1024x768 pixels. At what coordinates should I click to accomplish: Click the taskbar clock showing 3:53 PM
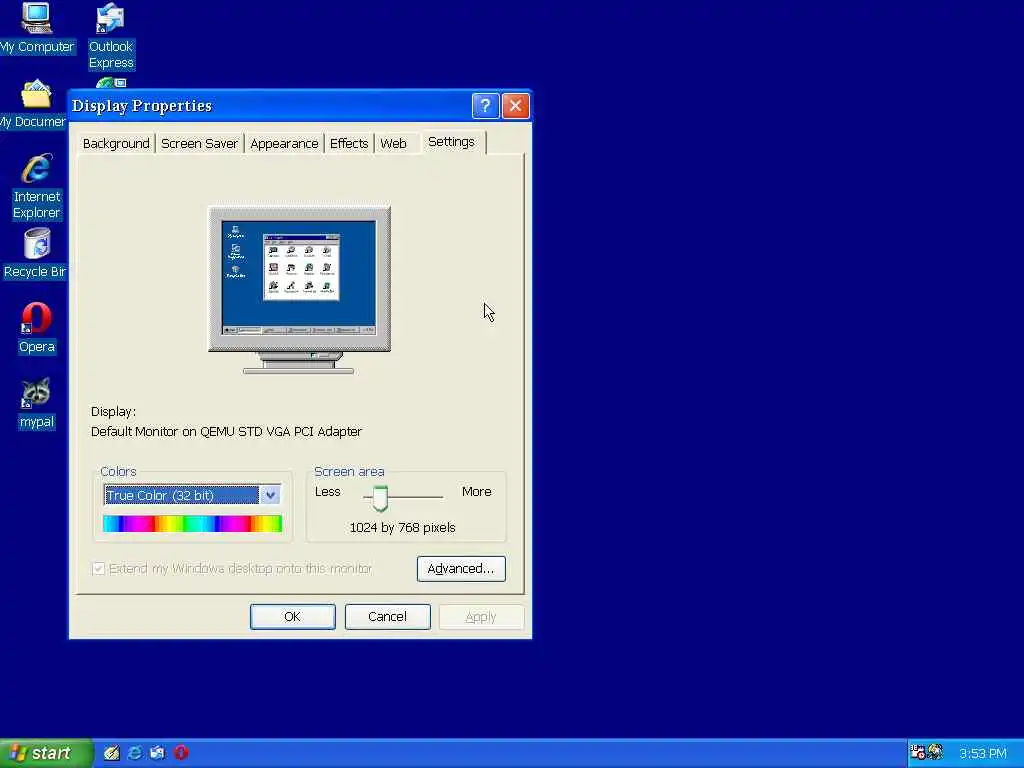[x=983, y=754]
